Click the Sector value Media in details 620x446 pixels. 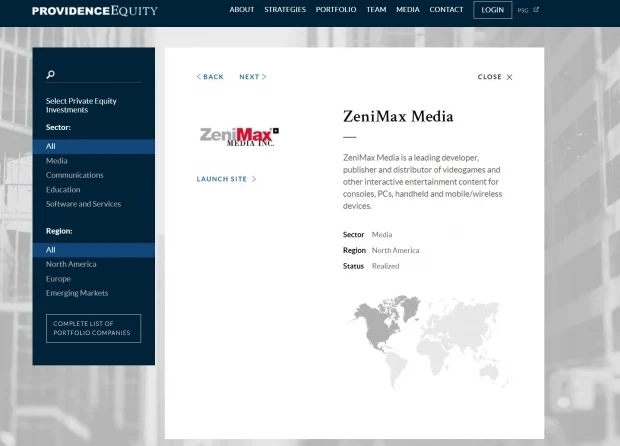tap(382, 234)
